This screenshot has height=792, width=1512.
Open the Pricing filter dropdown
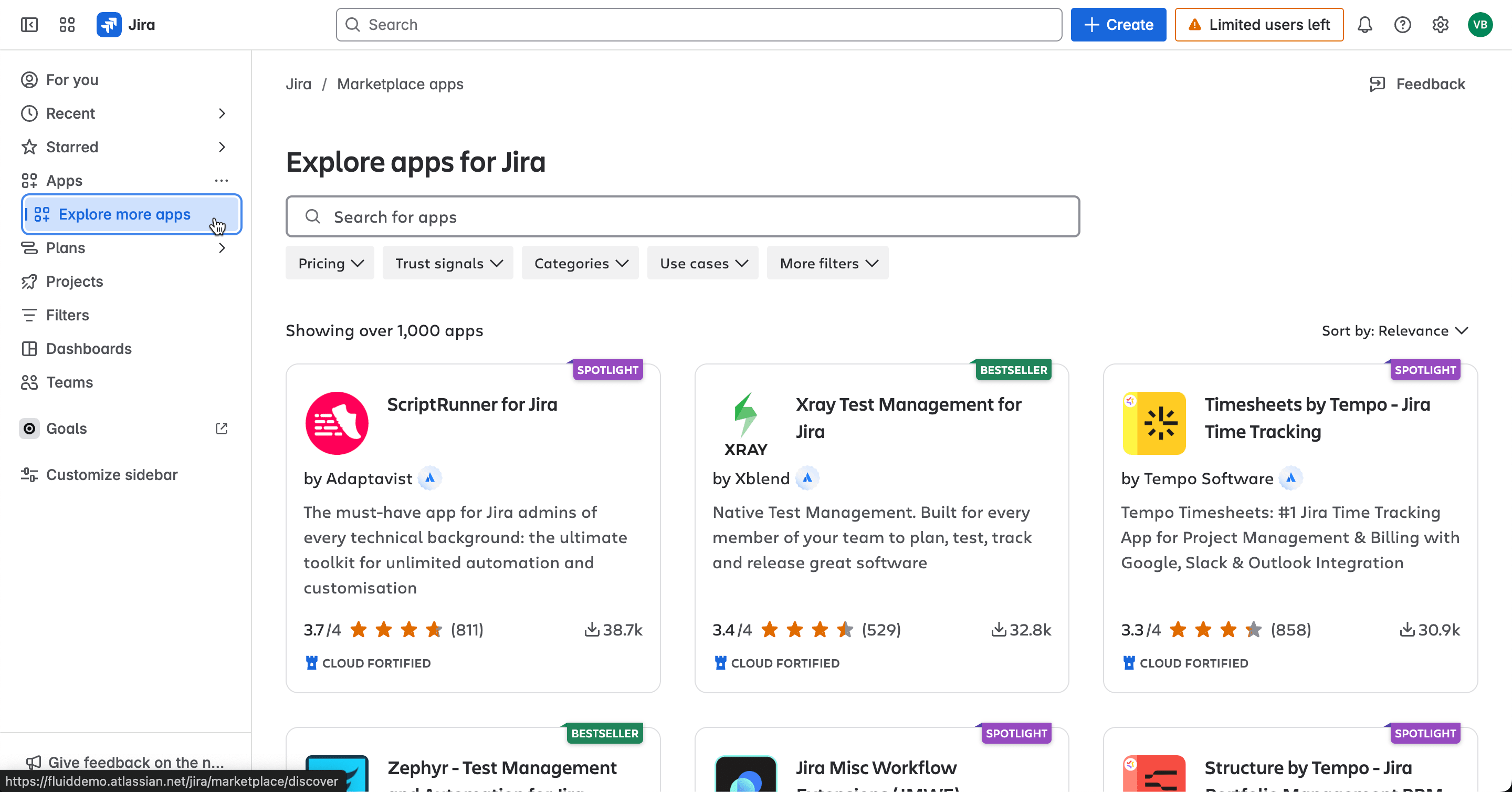(330, 263)
